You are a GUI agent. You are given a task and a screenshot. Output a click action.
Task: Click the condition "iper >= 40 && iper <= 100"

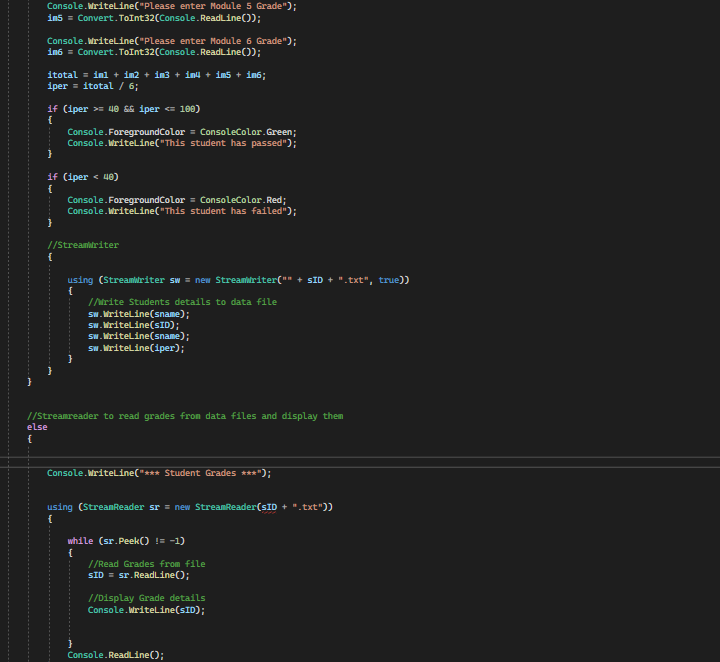pos(131,109)
